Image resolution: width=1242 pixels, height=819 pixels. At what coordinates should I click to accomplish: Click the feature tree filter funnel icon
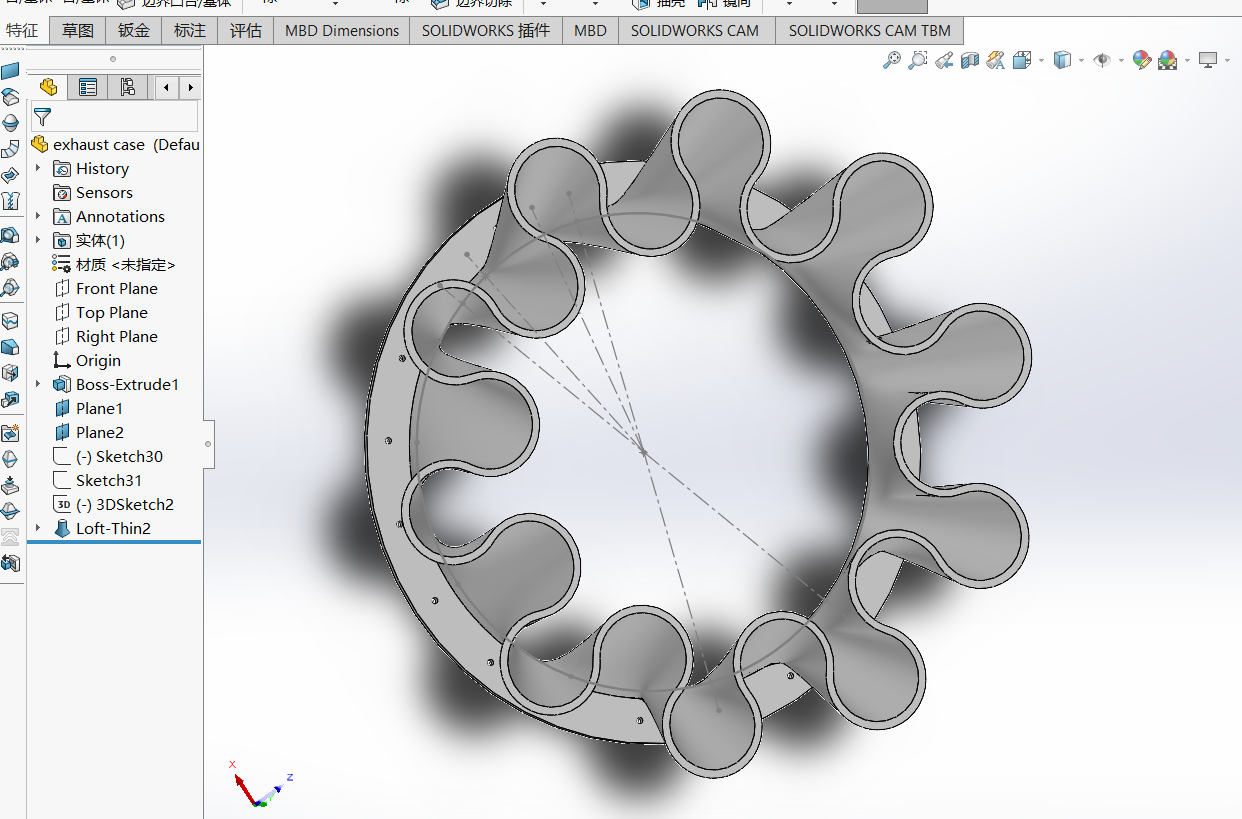pos(42,117)
